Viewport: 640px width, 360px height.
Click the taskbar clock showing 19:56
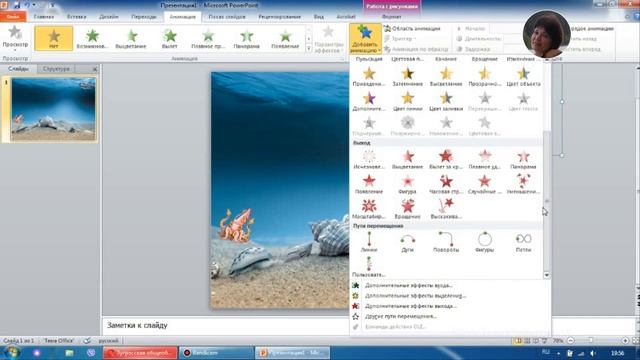[x=617, y=353]
